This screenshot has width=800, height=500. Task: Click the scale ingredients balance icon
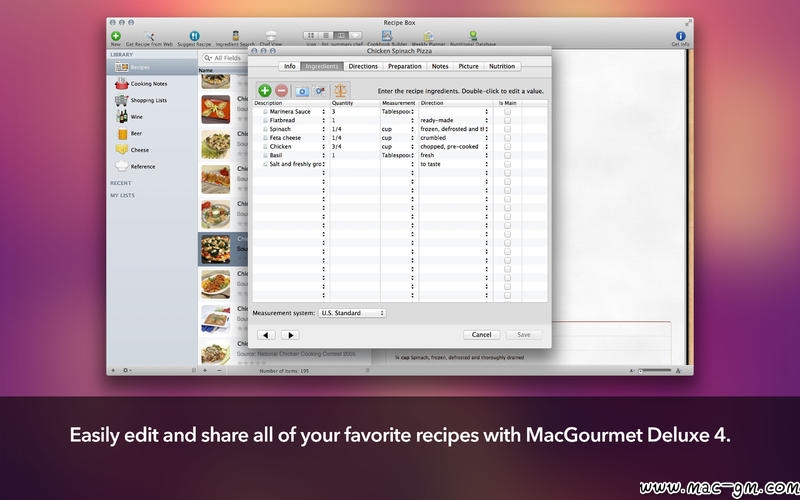[x=340, y=91]
